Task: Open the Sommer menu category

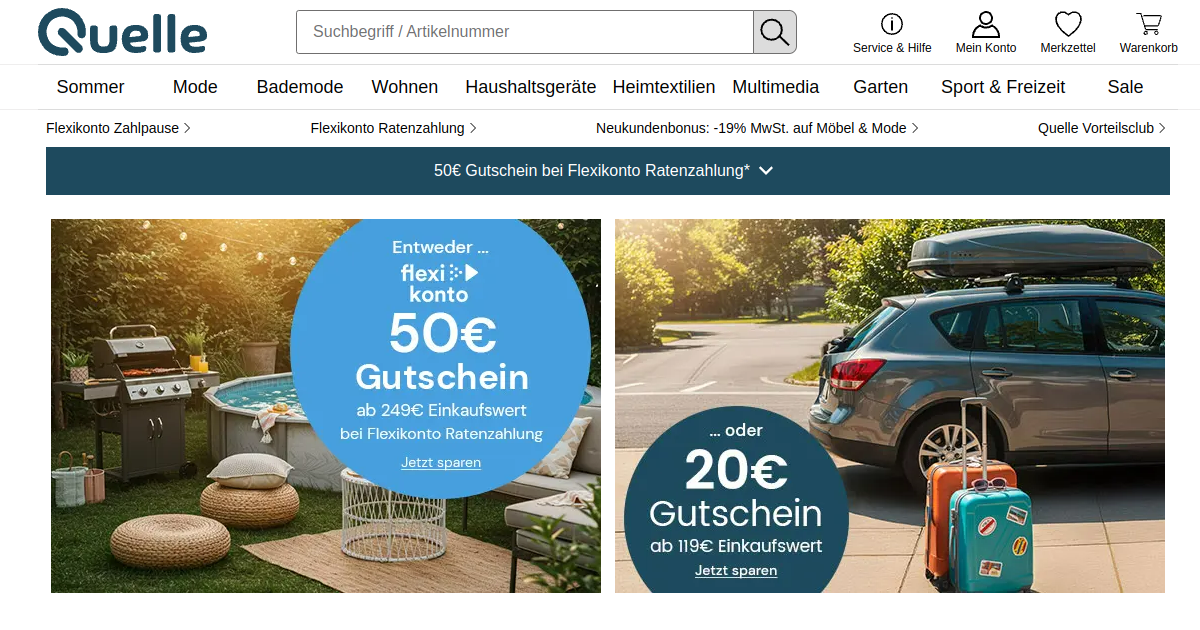Action: tap(91, 87)
